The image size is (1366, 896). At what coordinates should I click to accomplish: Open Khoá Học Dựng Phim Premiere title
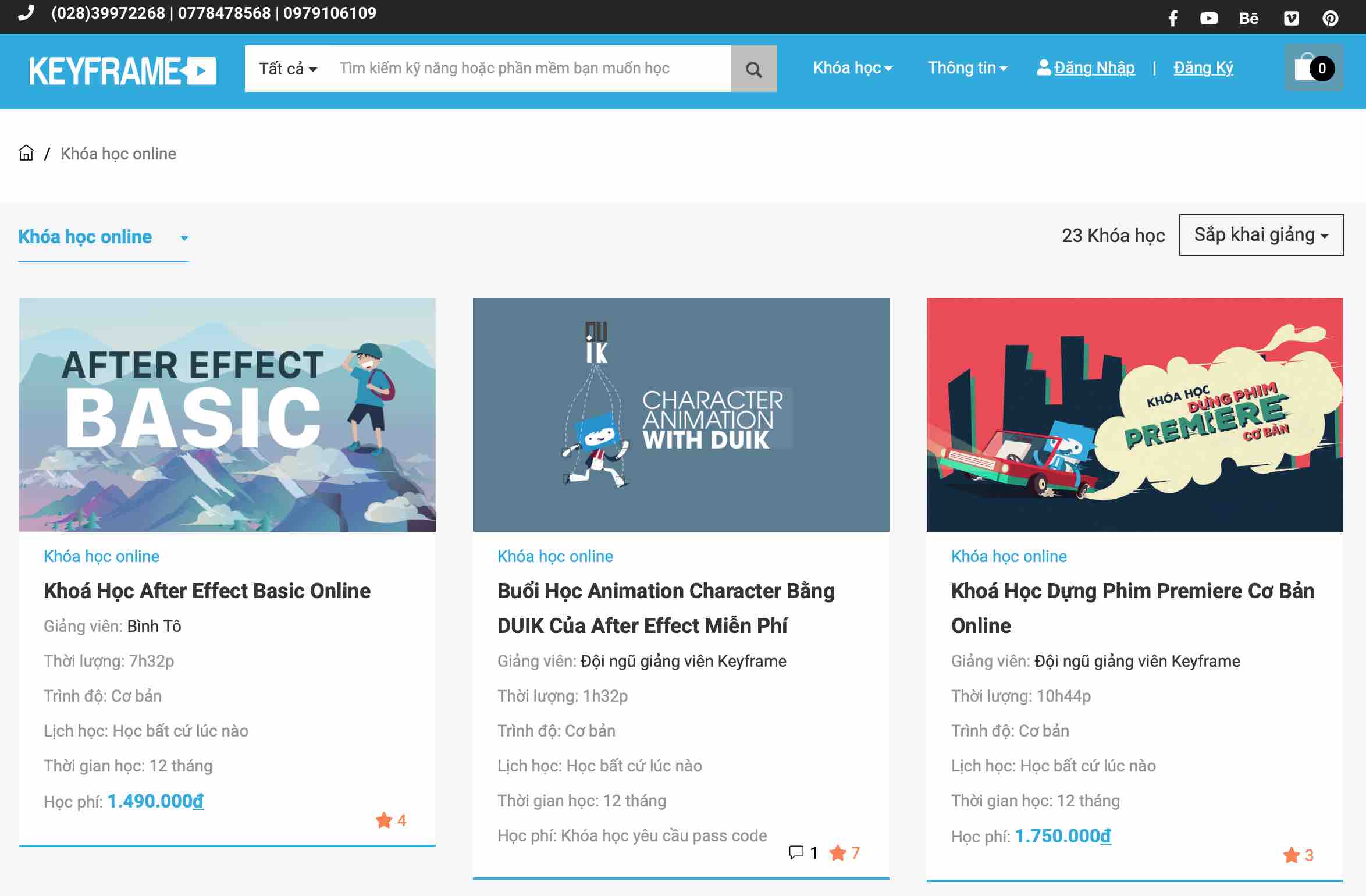click(x=1133, y=608)
